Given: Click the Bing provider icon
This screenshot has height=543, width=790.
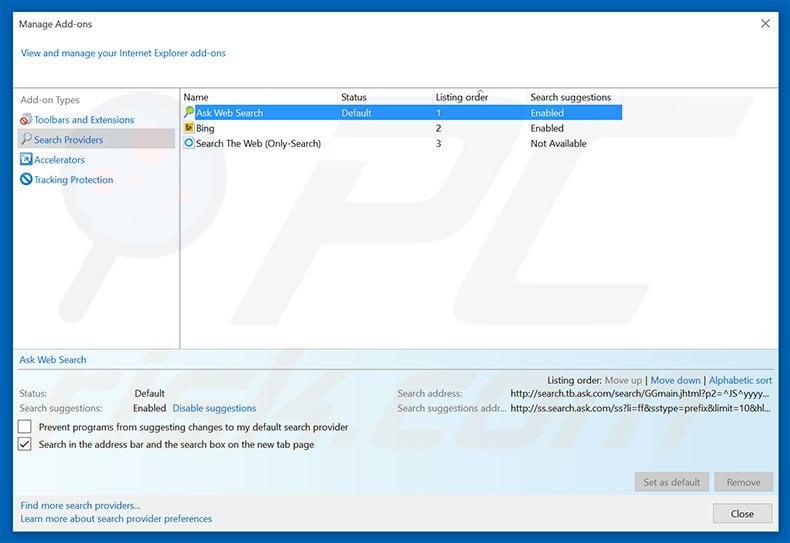Looking at the screenshot, I should [189, 128].
